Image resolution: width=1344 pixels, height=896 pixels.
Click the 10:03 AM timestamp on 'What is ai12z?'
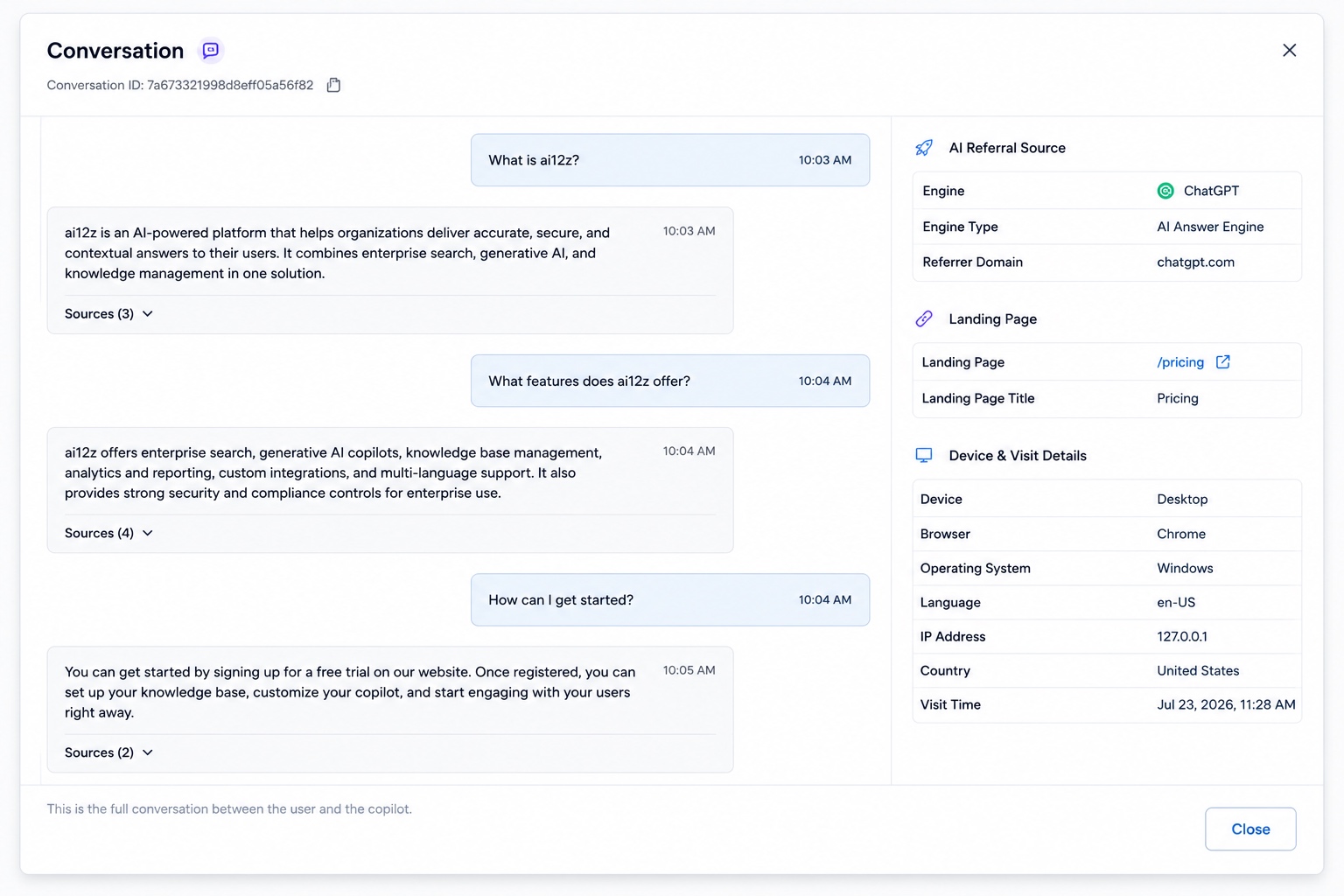click(824, 160)
